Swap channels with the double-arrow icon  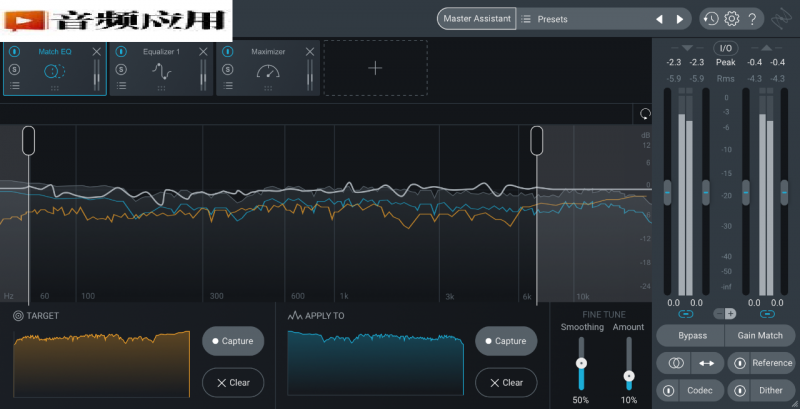click(707, 363)
